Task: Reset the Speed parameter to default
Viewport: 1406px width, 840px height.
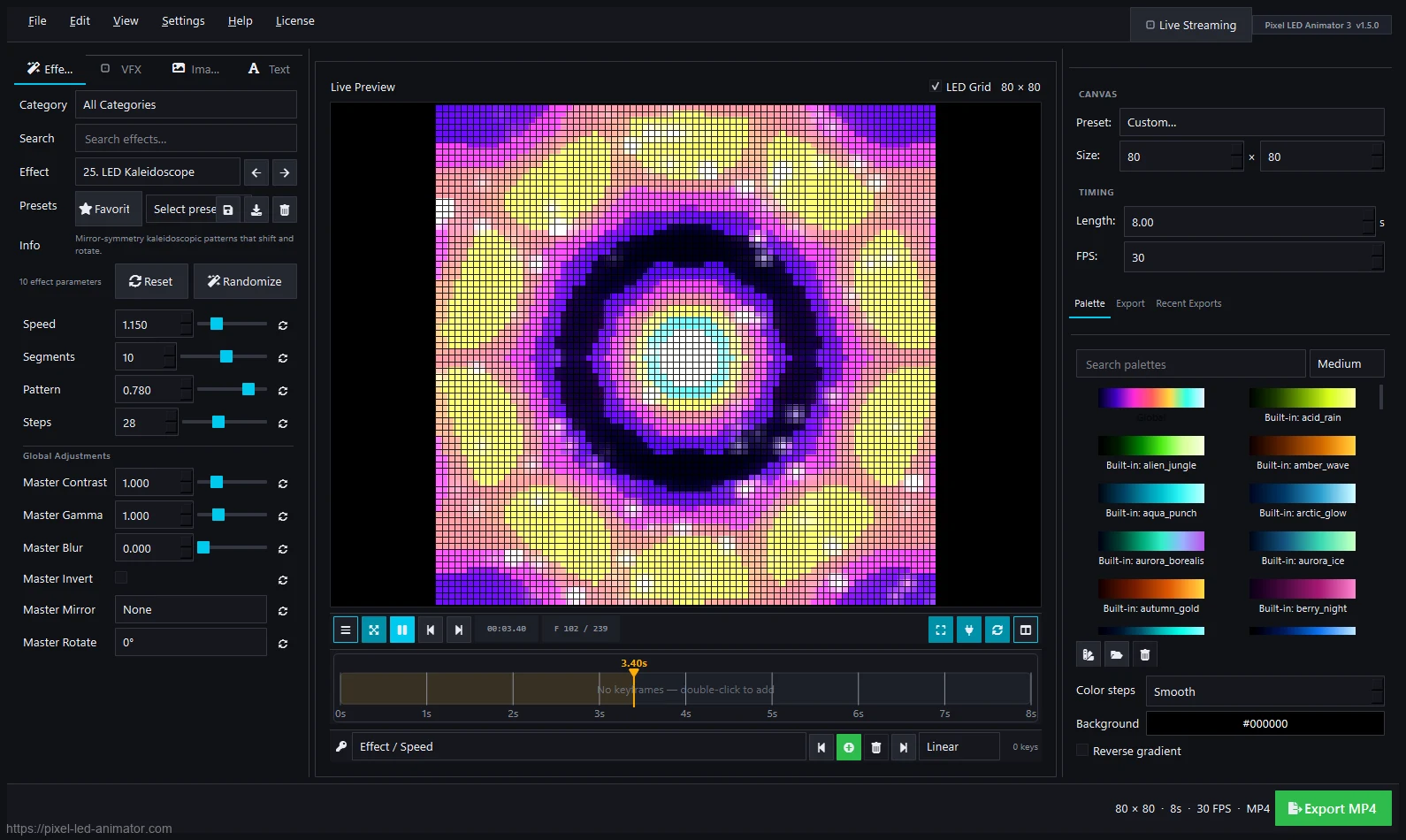Action: coord(283,325)
